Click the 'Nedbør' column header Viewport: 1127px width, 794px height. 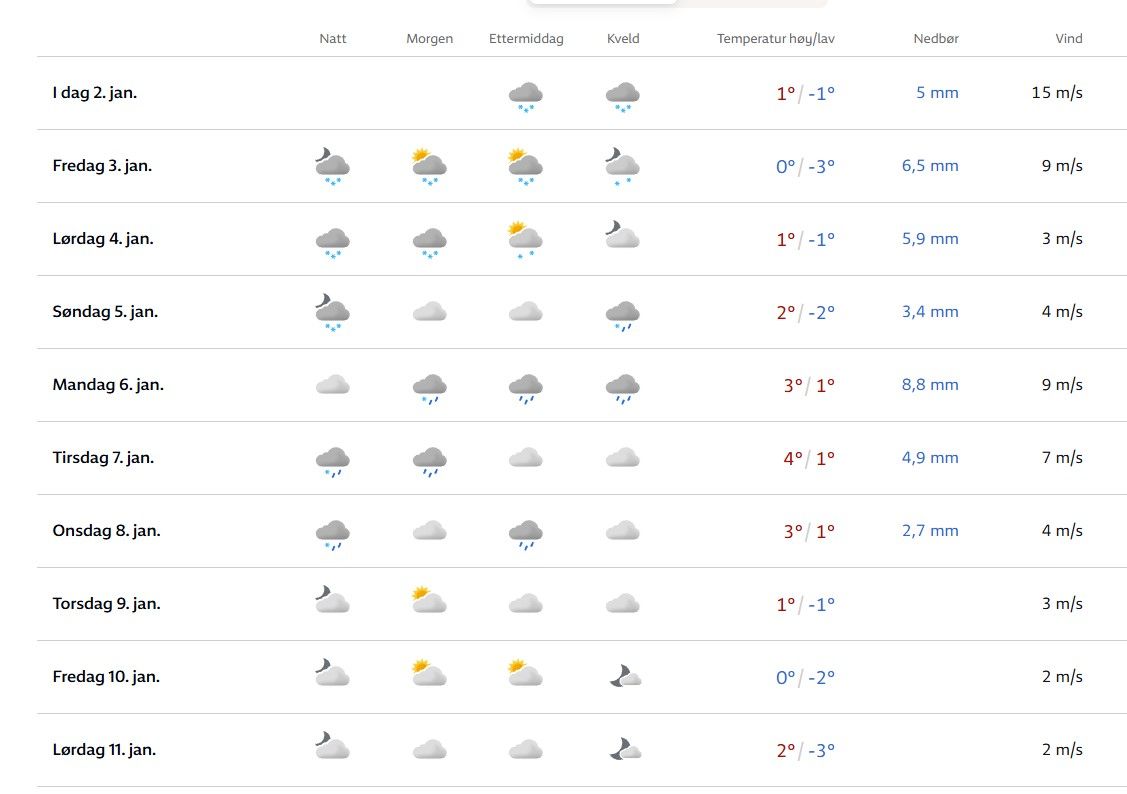coord(936,39)
